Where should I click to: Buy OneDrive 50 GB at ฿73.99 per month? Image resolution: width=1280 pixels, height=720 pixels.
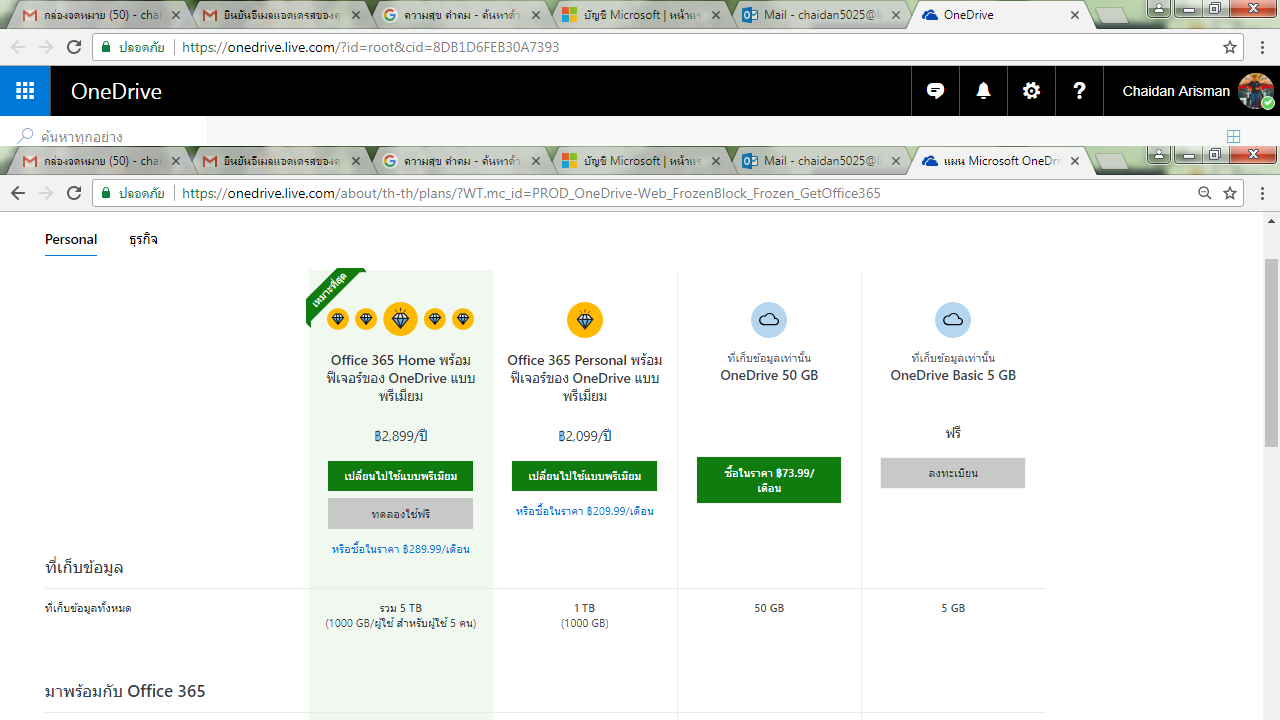point(768,480)
